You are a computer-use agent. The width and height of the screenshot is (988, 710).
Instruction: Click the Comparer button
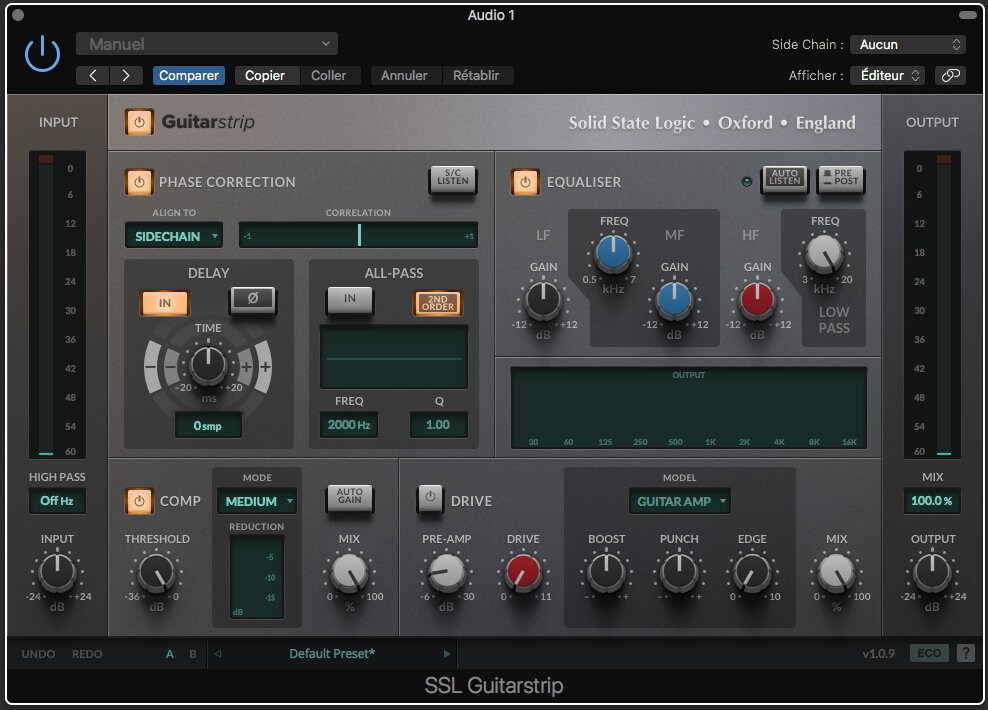[188, 76]
